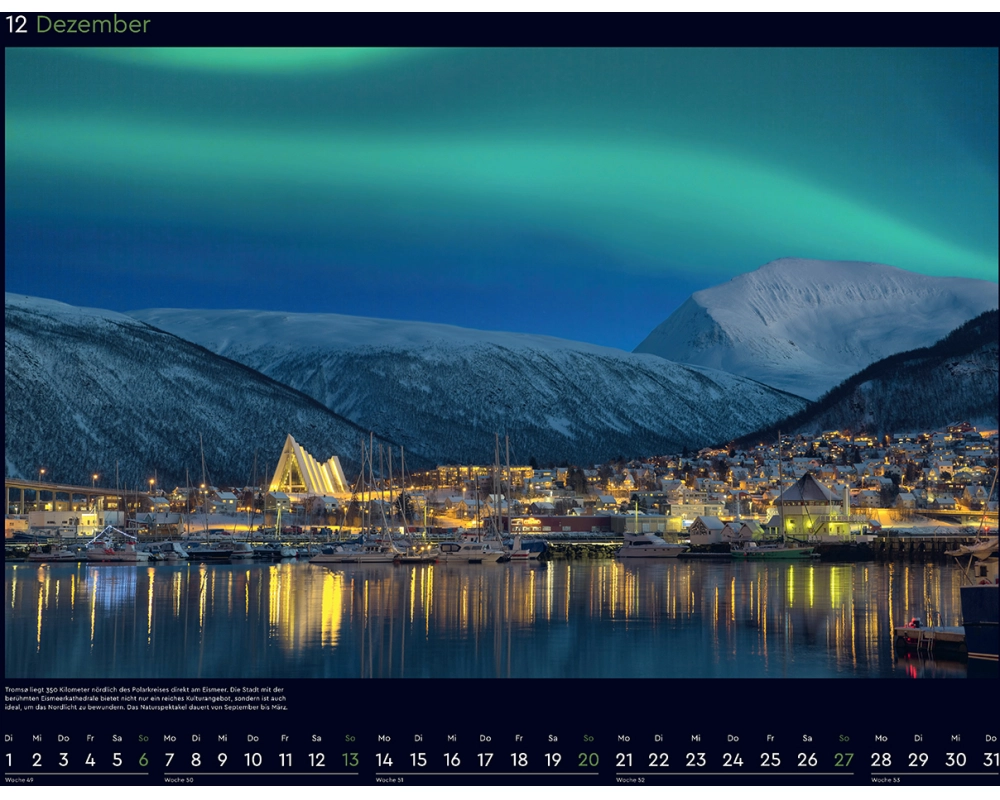1000x800 pixels.
Task: Pick Sunday December 20
Action: tap(588, 760)
